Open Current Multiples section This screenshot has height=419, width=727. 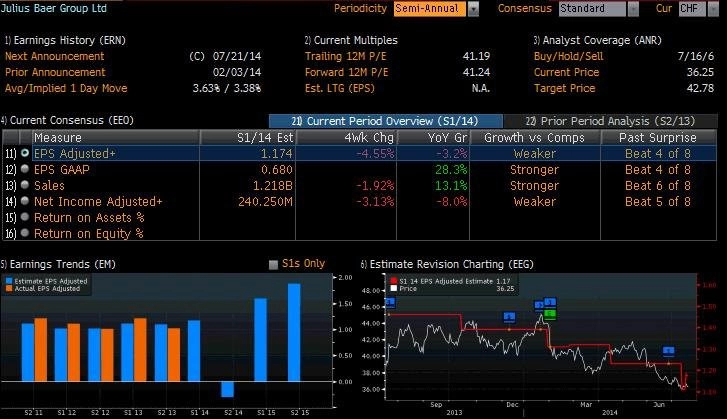pyautogui.click(x=351, y=40)
